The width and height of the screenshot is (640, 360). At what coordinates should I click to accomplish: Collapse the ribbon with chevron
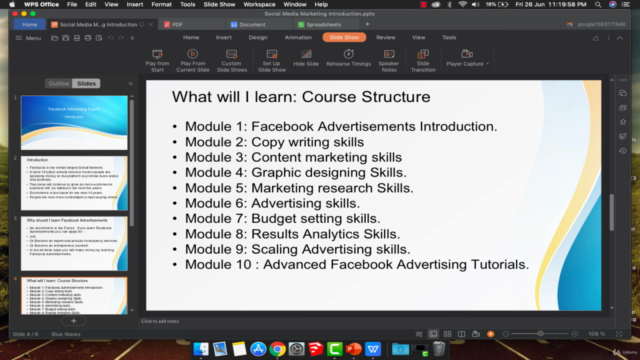(x=620, y=38)
